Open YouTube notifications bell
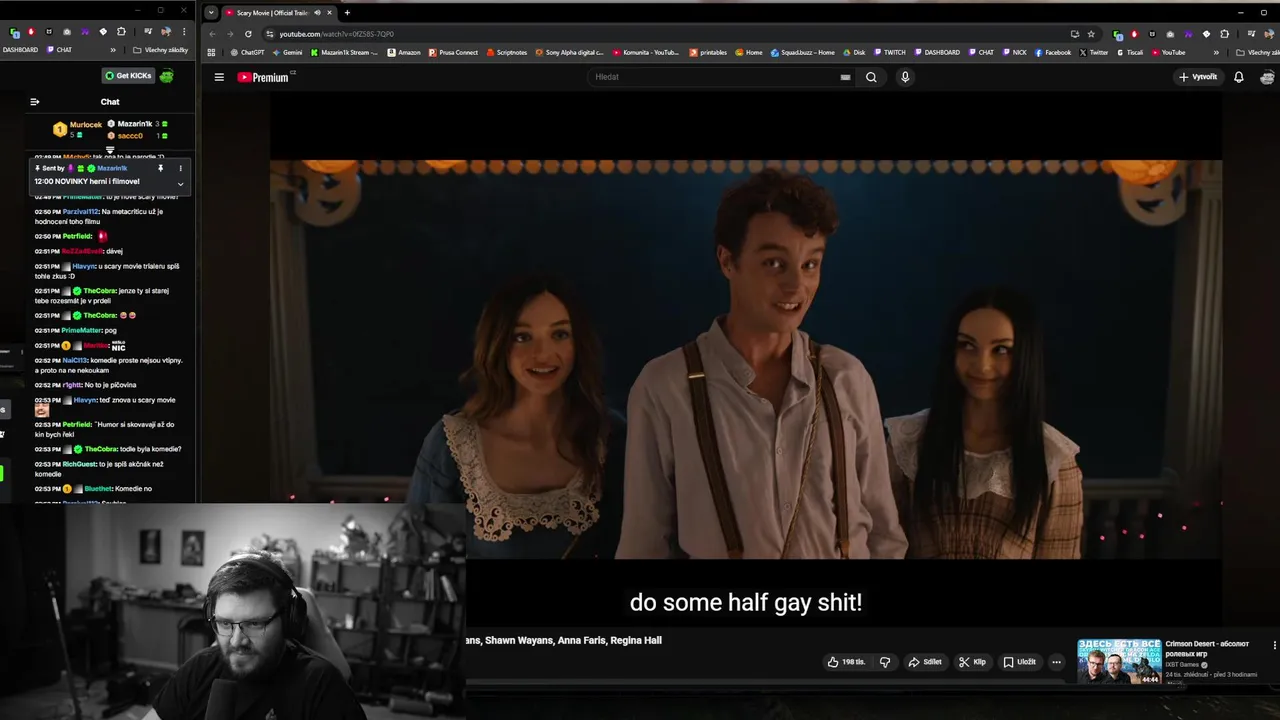 pyautogui.click(x=1238, y=77)
